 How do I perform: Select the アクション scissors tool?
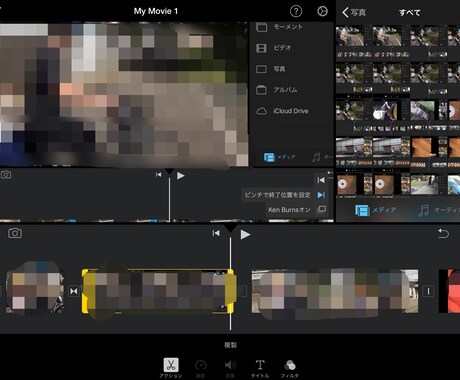(x=171, y=368)
